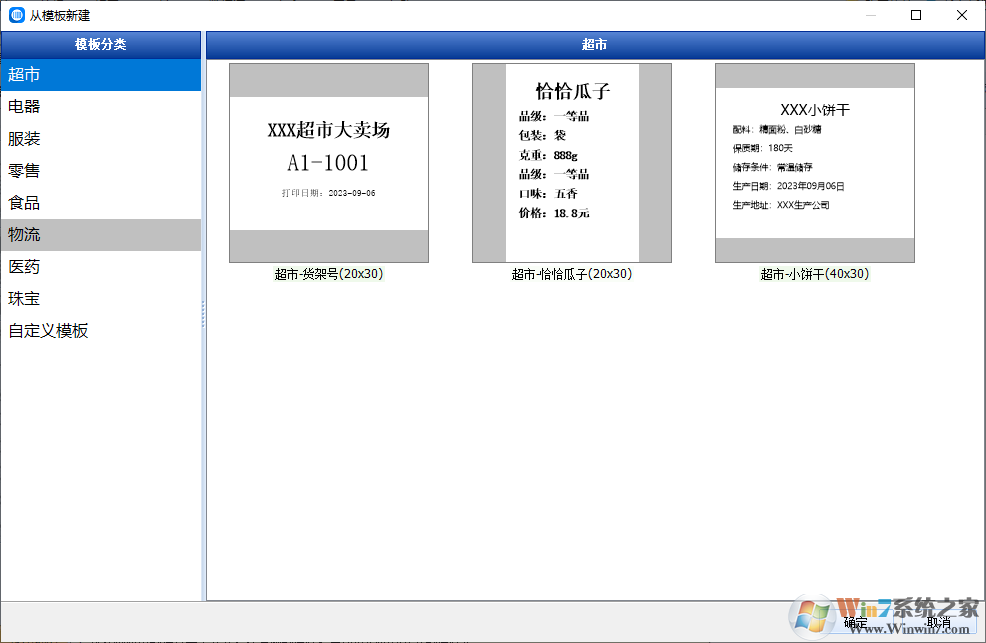This screenshot has height=643, width=986.
Task: Select the 物流 category
Action: [101, 235]
